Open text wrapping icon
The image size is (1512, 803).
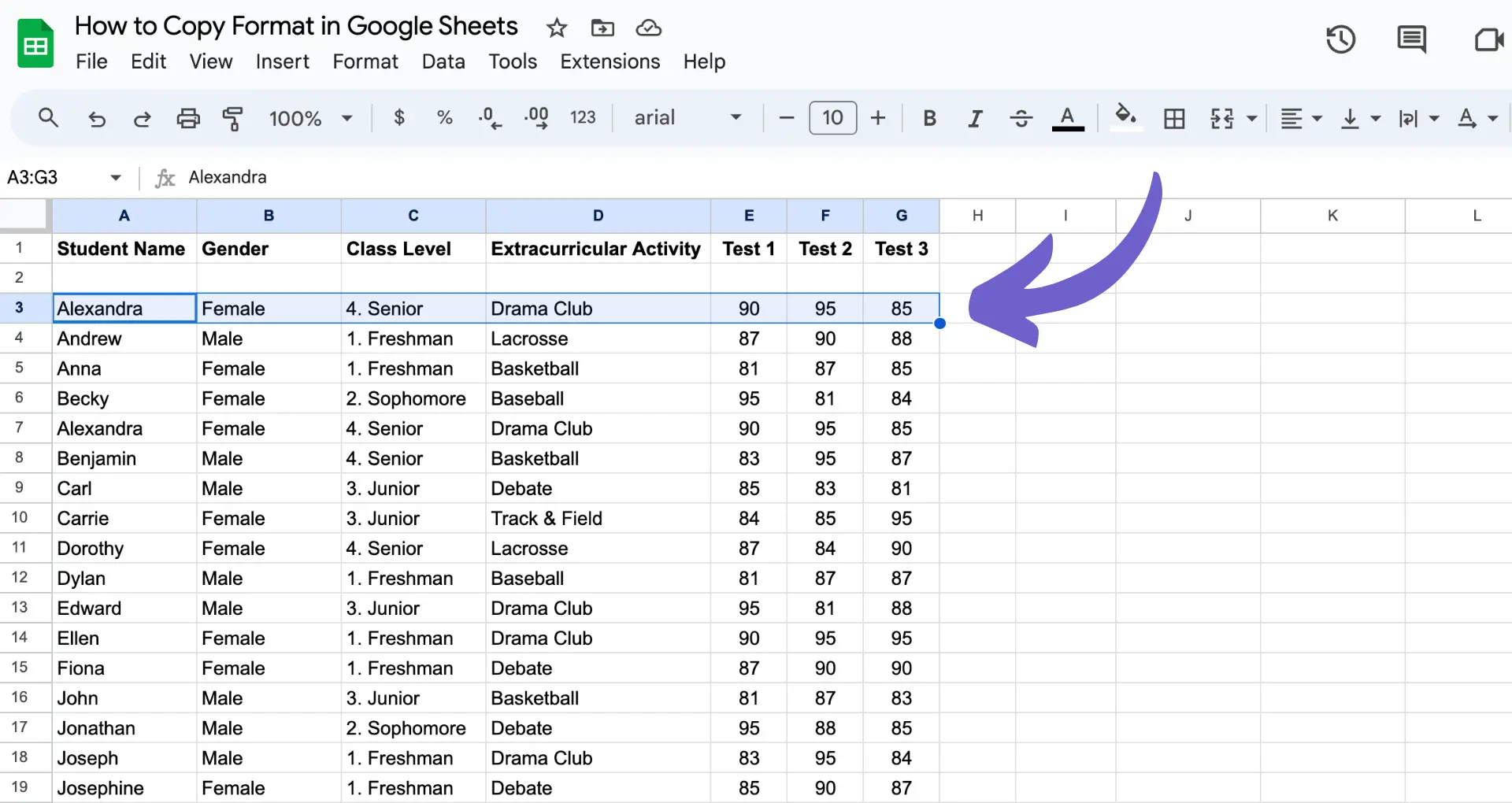pyautogui.click(x=1408, y=119)
